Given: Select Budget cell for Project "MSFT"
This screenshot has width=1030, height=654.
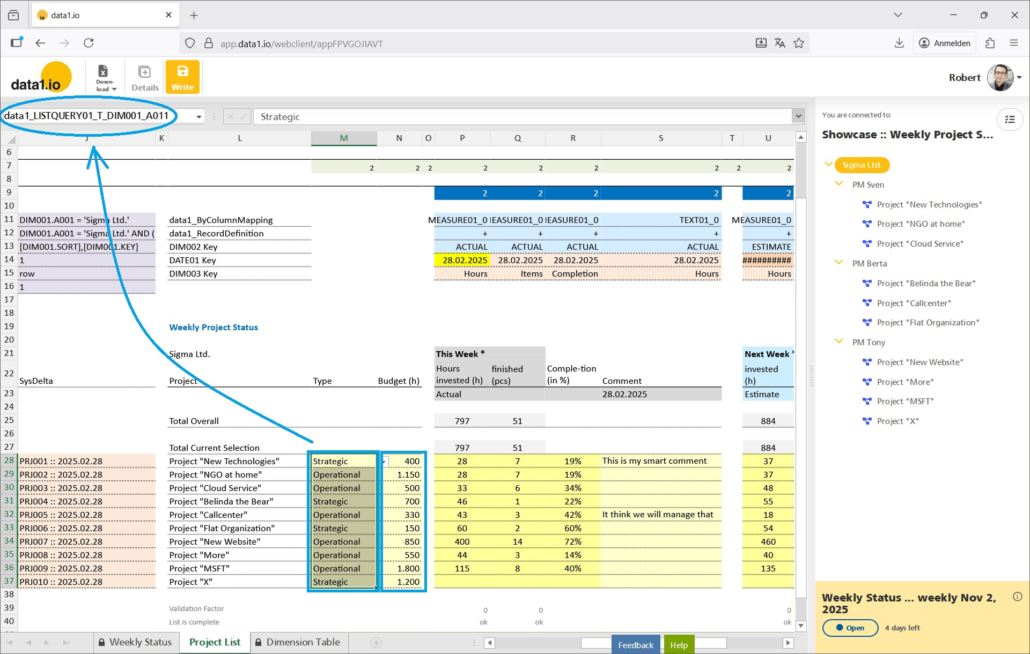Looking at the screenshot, I should [404, 568].
